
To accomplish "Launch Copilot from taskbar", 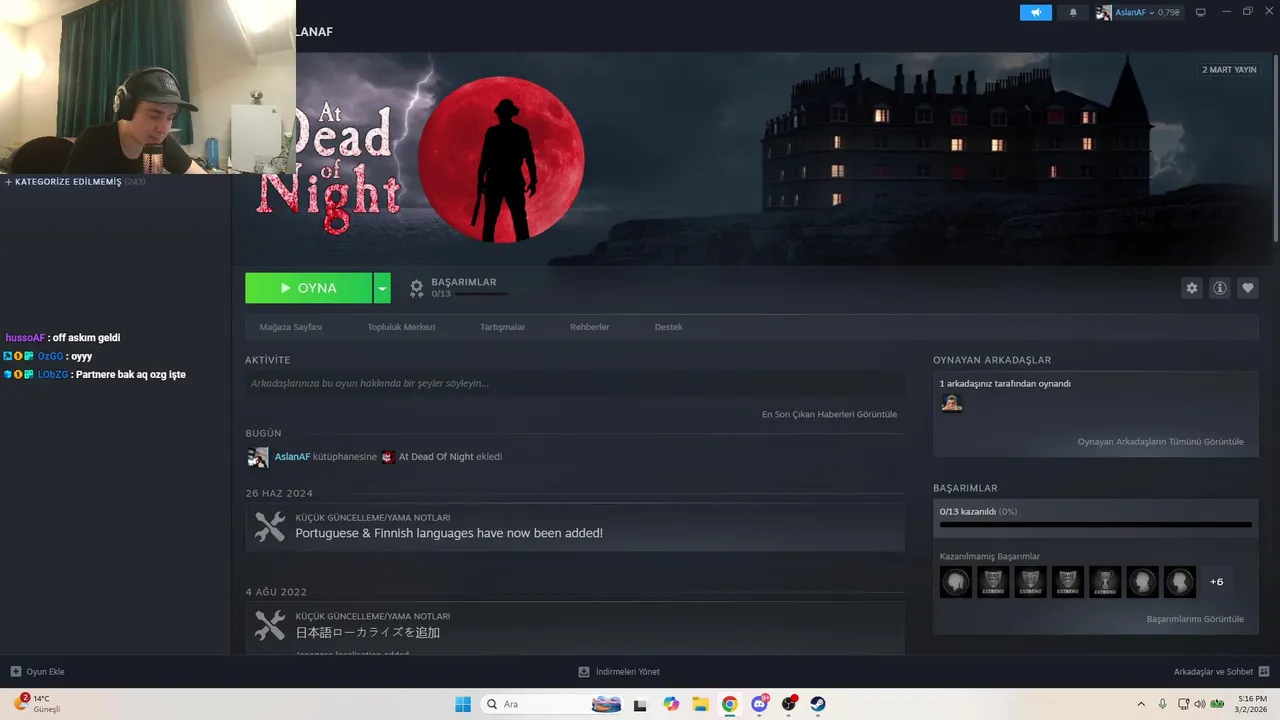I will [x=671, y=704].
